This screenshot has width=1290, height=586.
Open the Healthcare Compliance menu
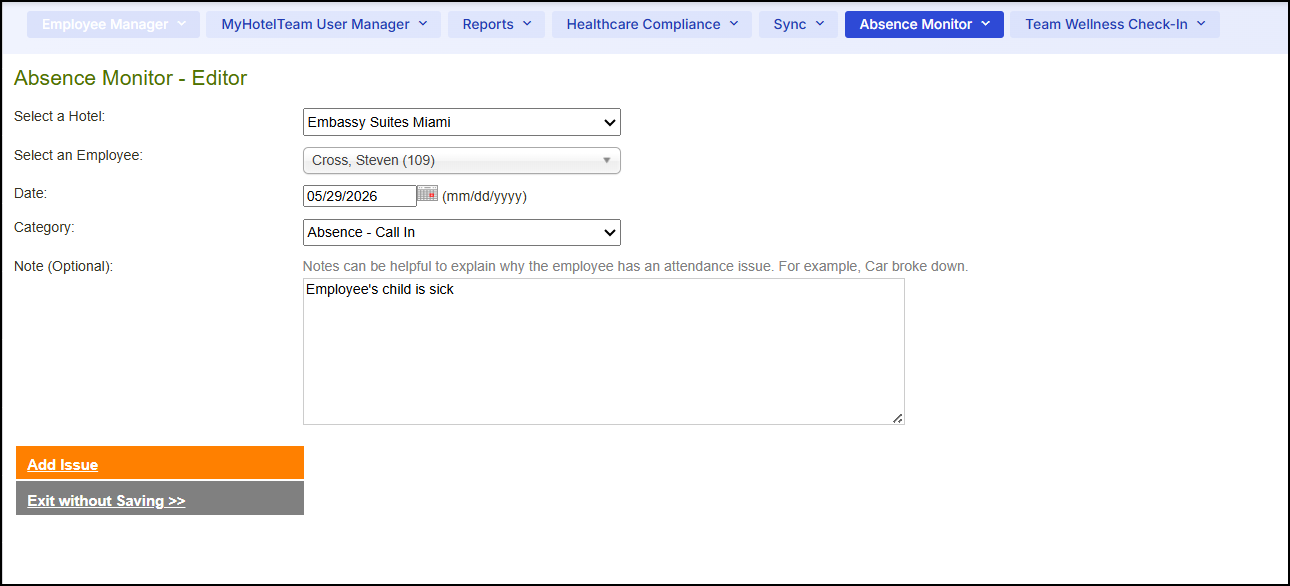point(652,24)
